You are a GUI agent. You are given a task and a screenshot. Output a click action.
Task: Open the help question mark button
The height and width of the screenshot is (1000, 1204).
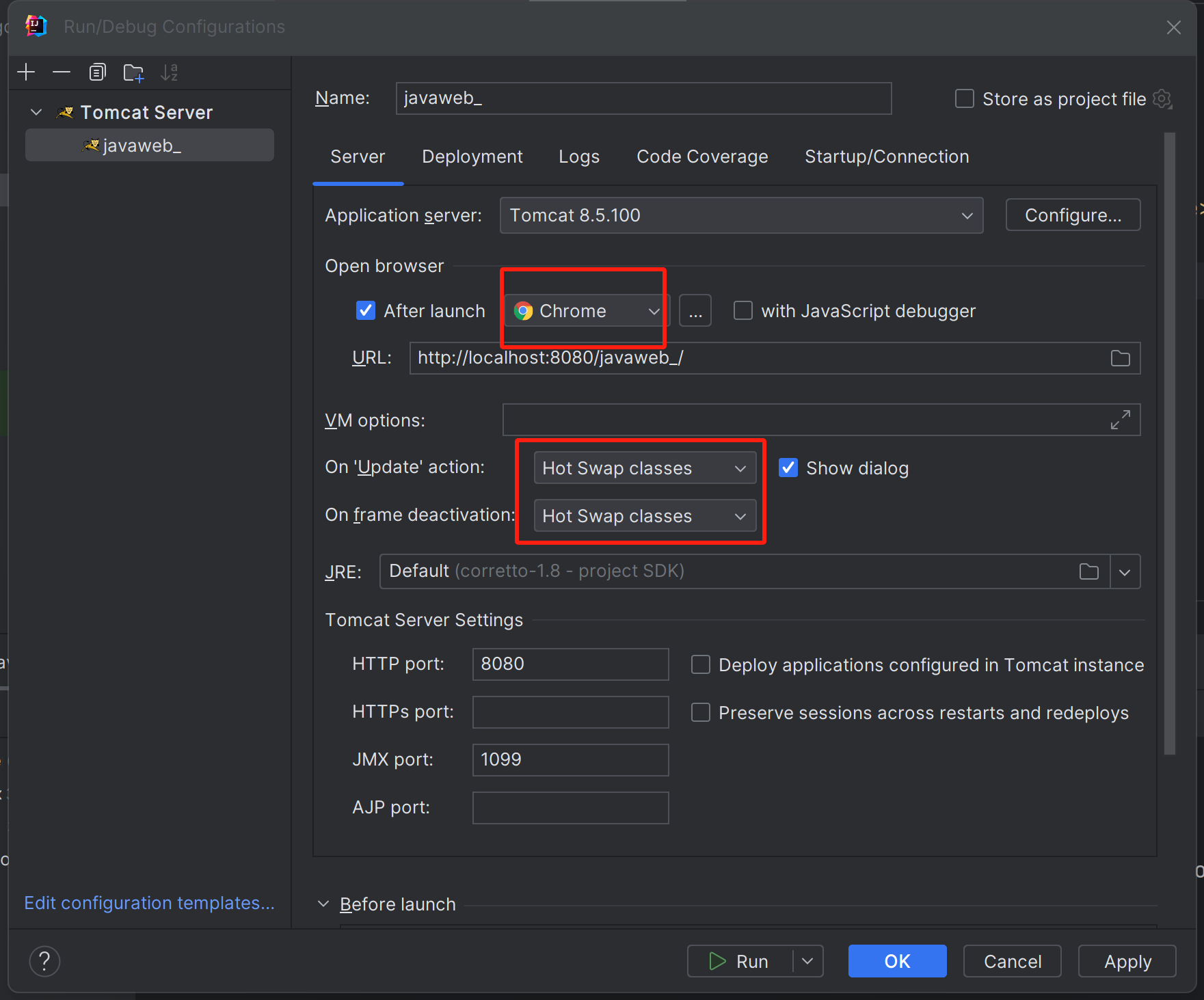pyautogui.click(x=44, y=961)
